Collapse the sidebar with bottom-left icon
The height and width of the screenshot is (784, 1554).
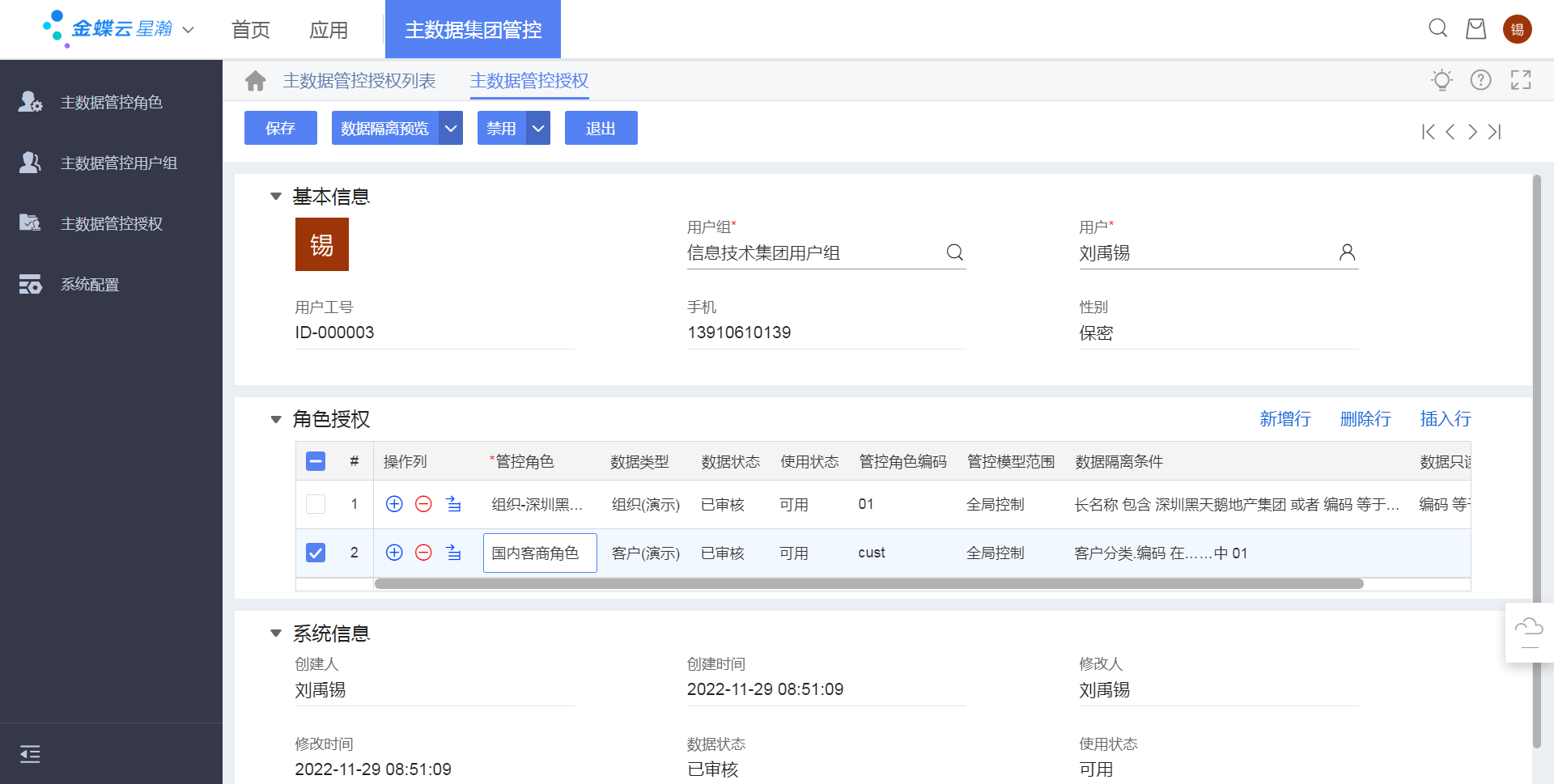30,754
